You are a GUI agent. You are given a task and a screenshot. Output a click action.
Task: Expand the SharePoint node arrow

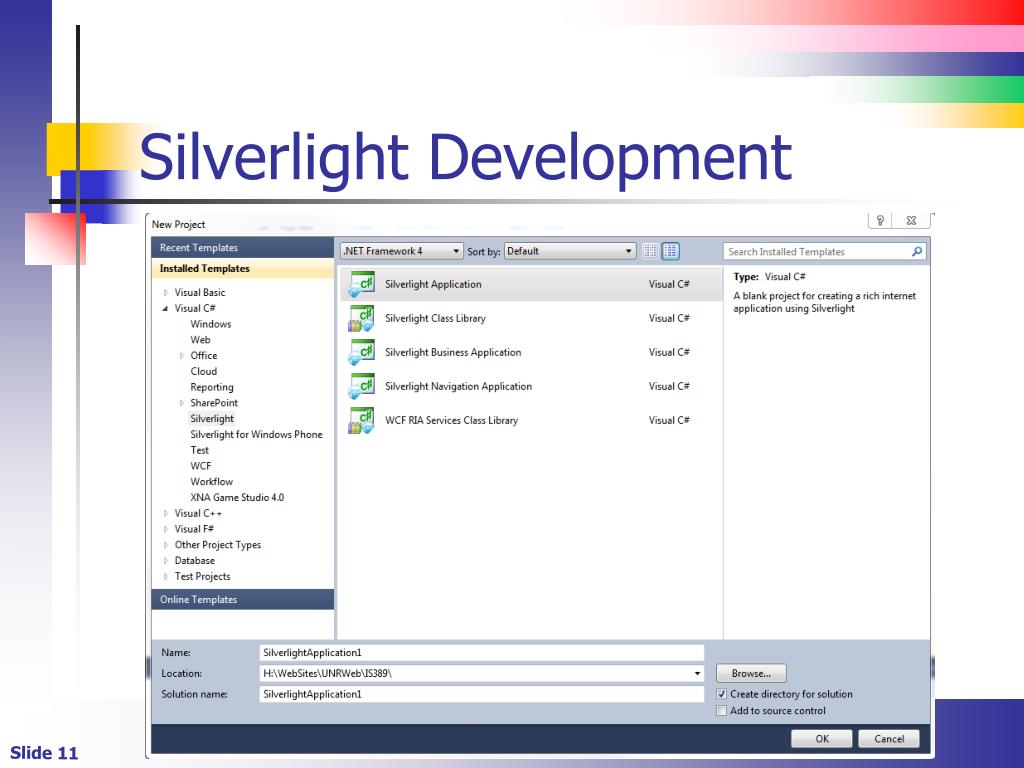[182, 403]
